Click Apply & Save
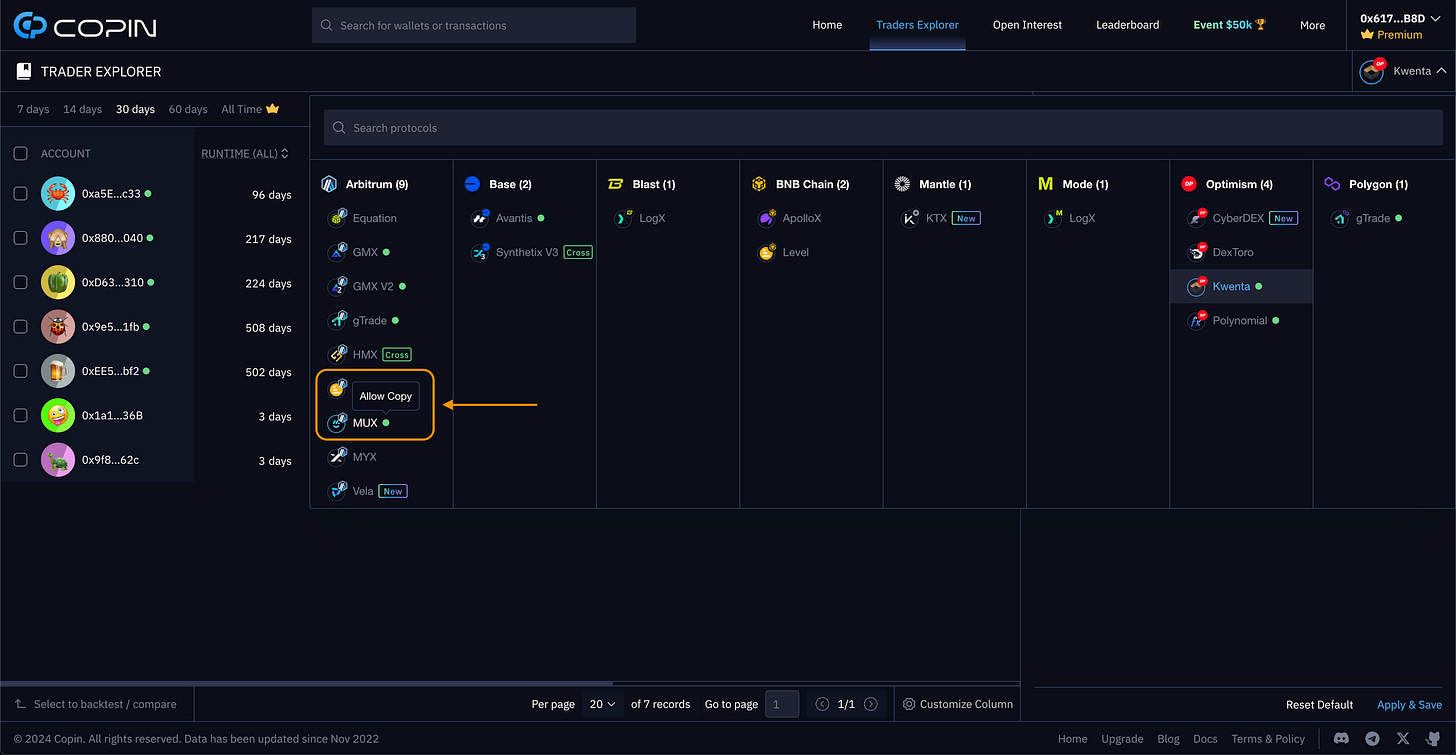 [1409, 704]
